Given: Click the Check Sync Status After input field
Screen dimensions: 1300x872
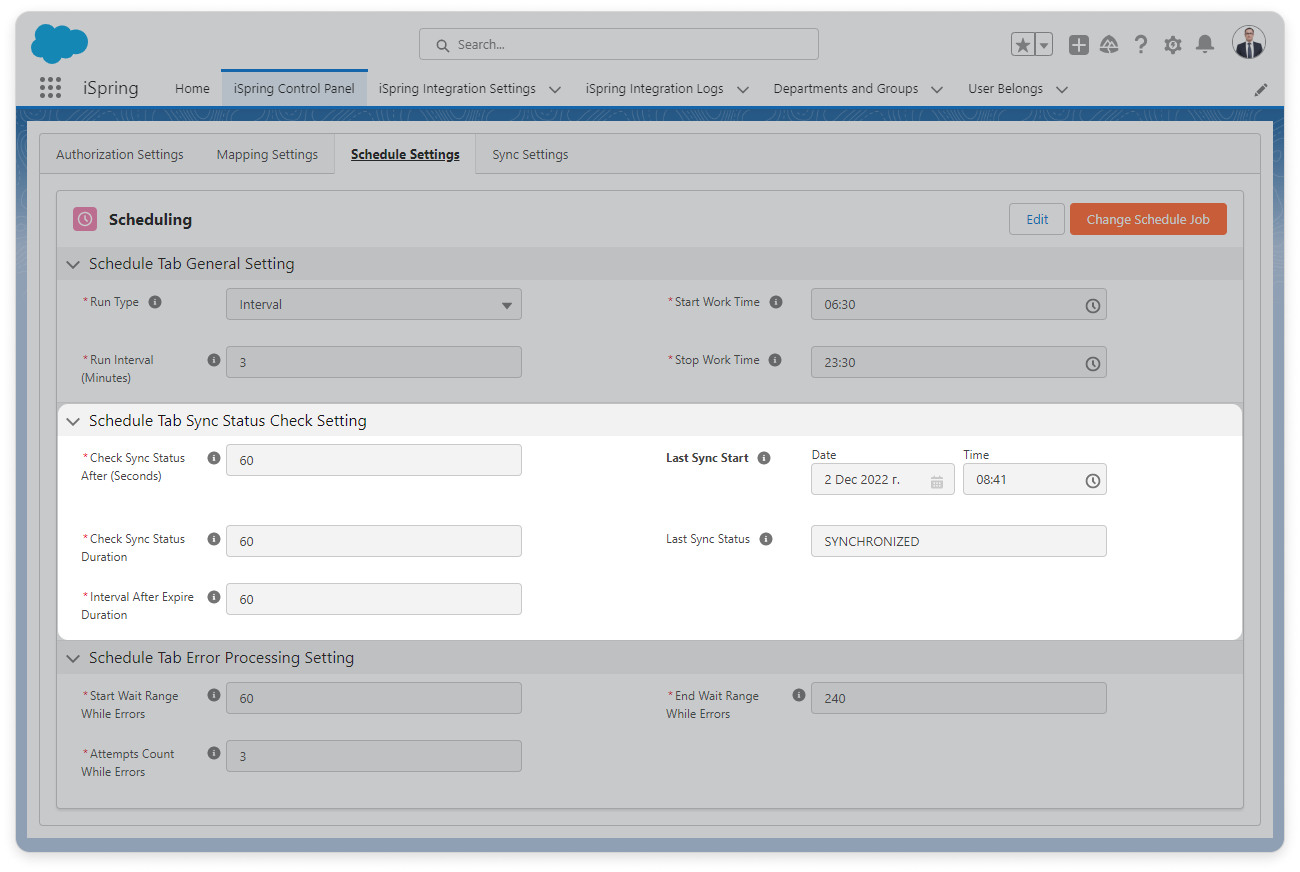Looking at the screenshot, I should pyautogui.click(x=374, y=460).
